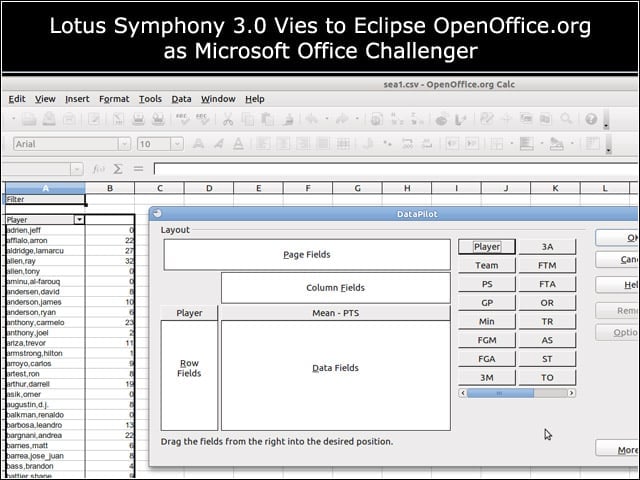
Task: Open the Format menu
Action: [114, 99]
